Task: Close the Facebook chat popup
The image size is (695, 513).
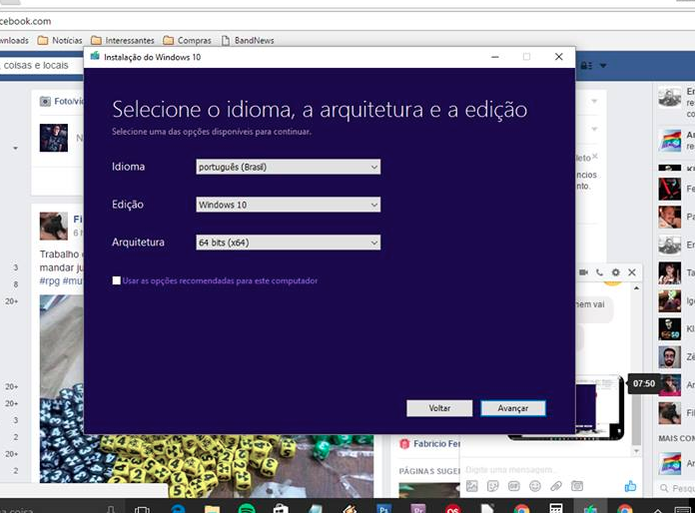Action: pos(632,272)
